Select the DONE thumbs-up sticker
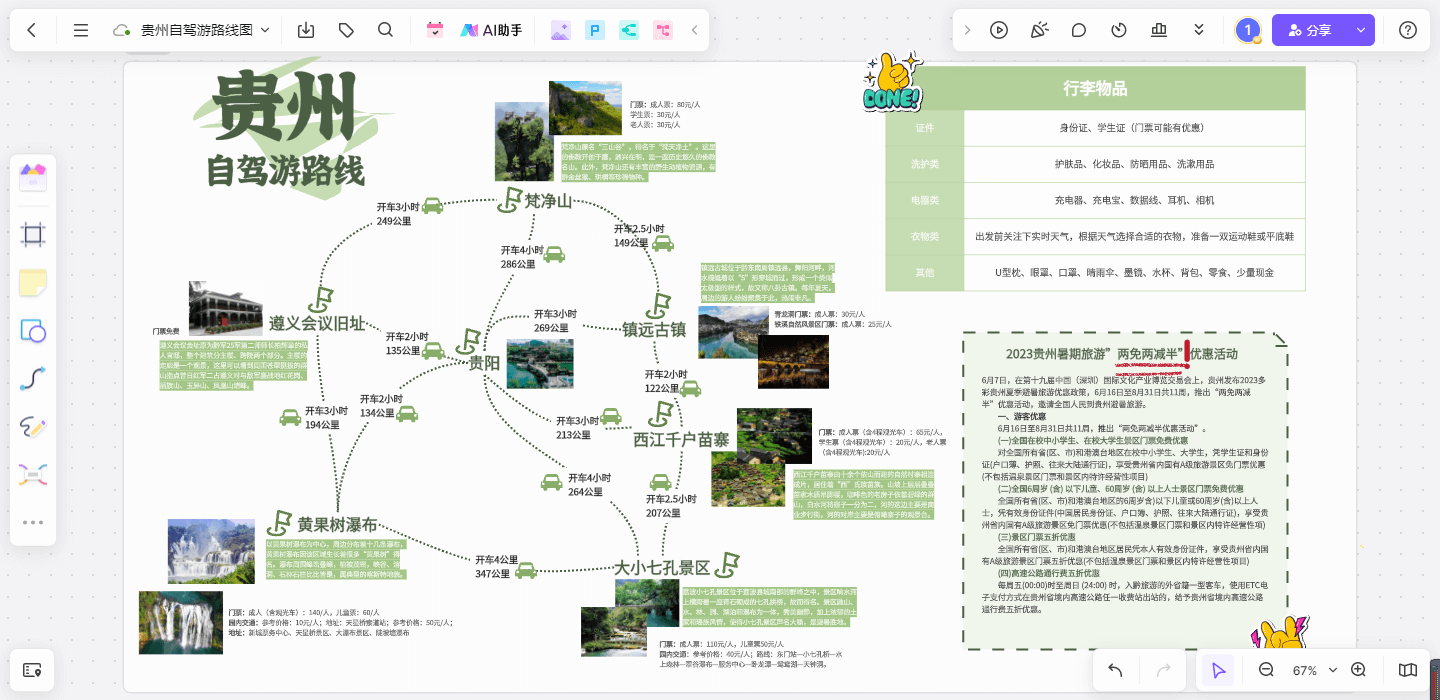 (x=891, y=83)
